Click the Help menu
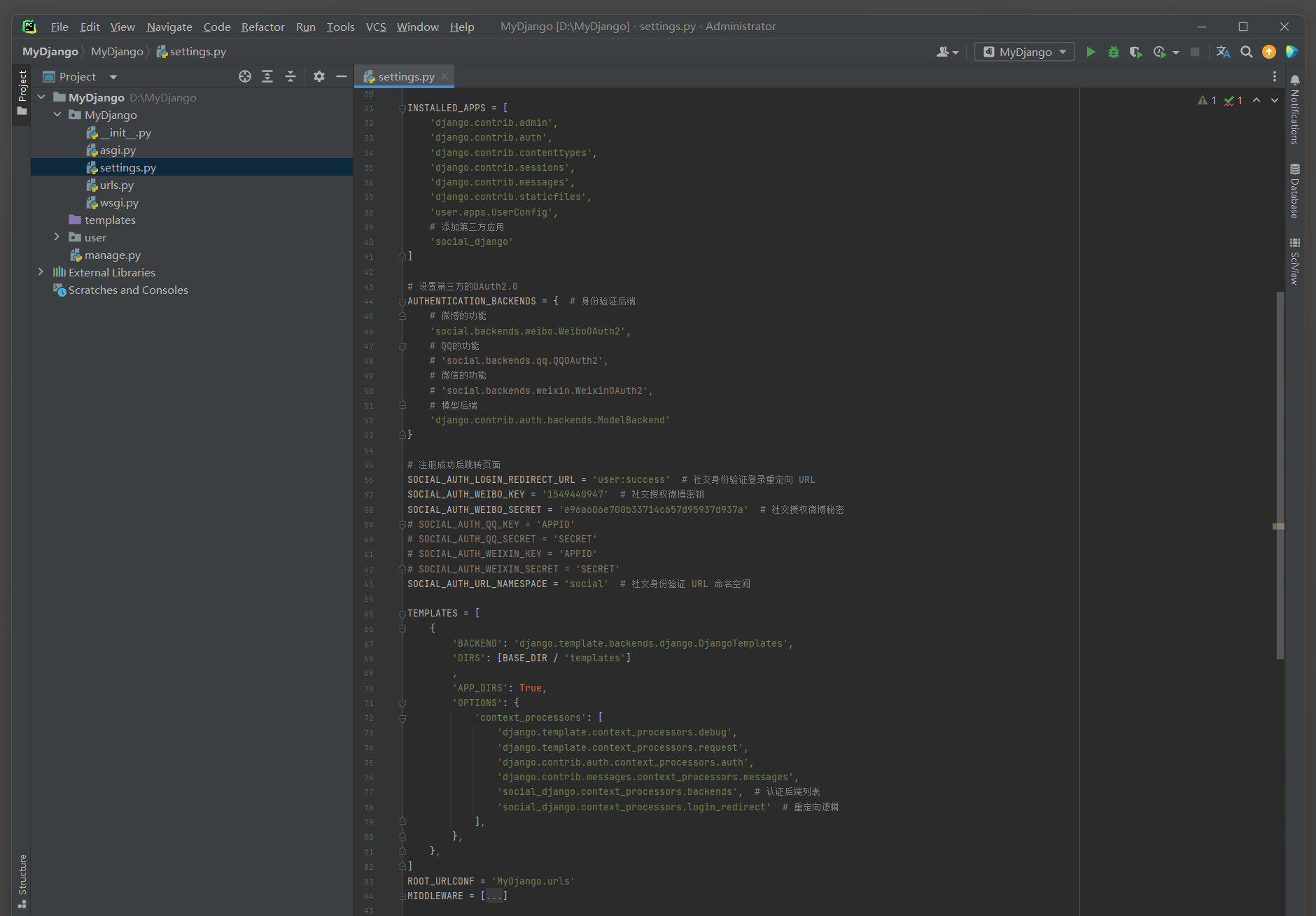 coord(462,27)
